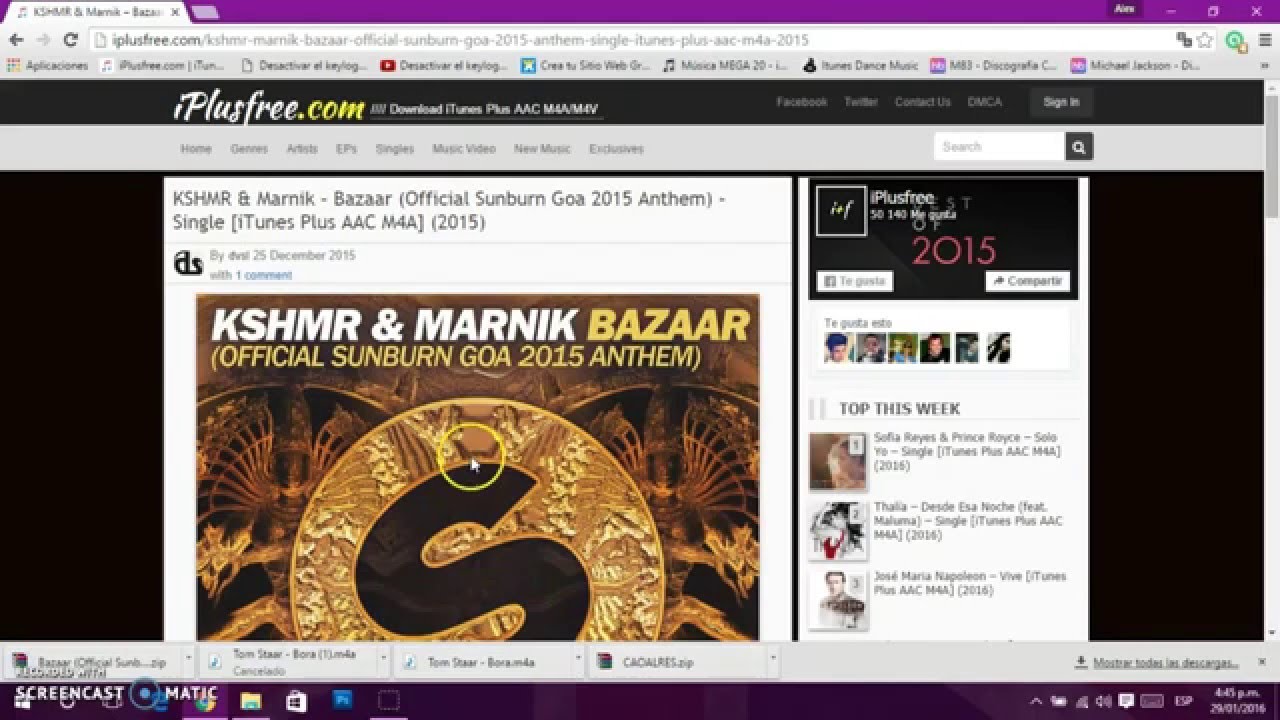Open Thalía – Desde Esa Noche post
Screen dimensions: 1280x720
[x=968, y=521]
